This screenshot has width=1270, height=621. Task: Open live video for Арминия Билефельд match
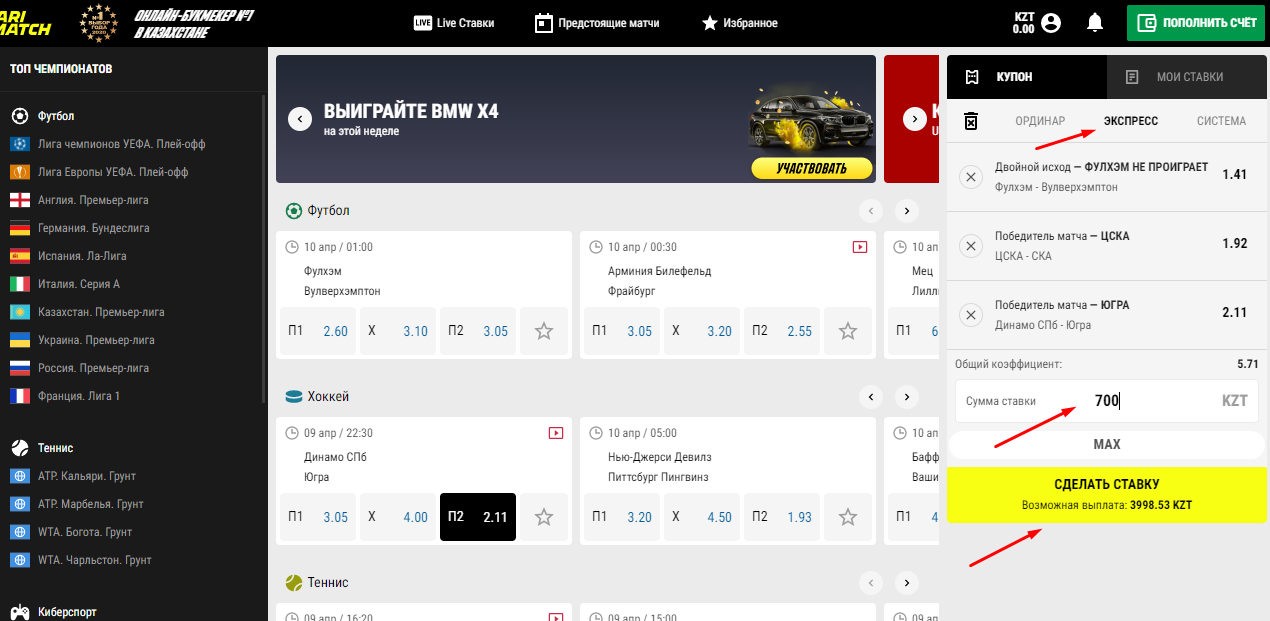coord(860,247)
